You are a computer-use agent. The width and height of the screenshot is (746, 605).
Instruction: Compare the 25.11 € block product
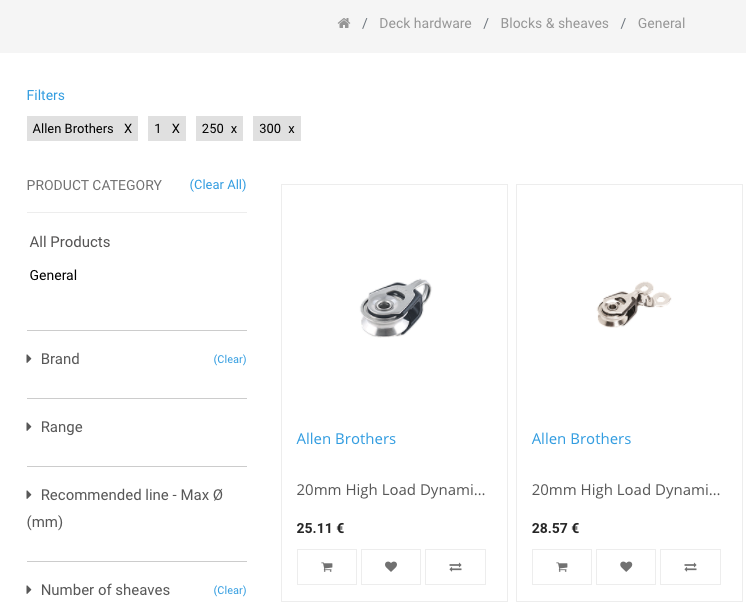coord(455,567)
